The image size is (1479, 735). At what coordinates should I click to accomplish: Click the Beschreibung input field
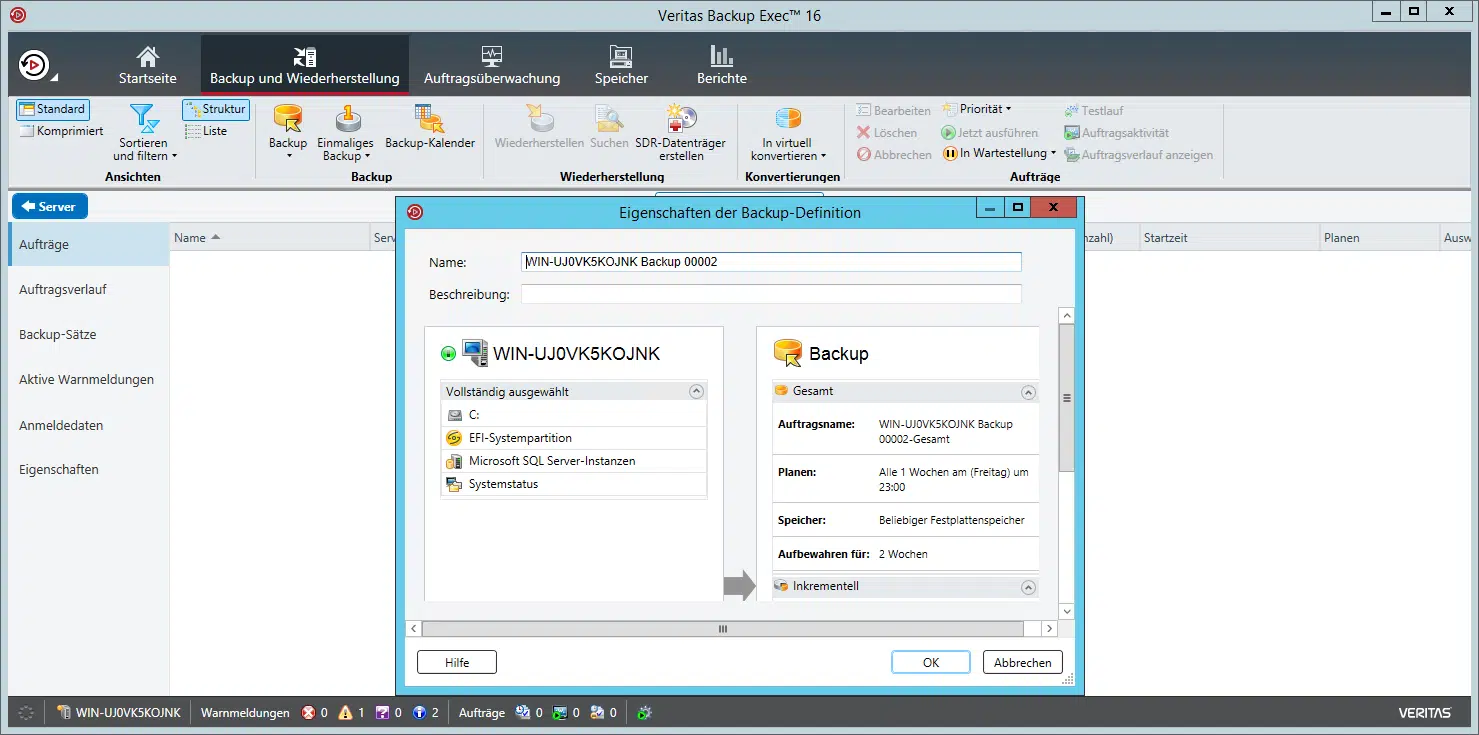[x=771, y=294]
